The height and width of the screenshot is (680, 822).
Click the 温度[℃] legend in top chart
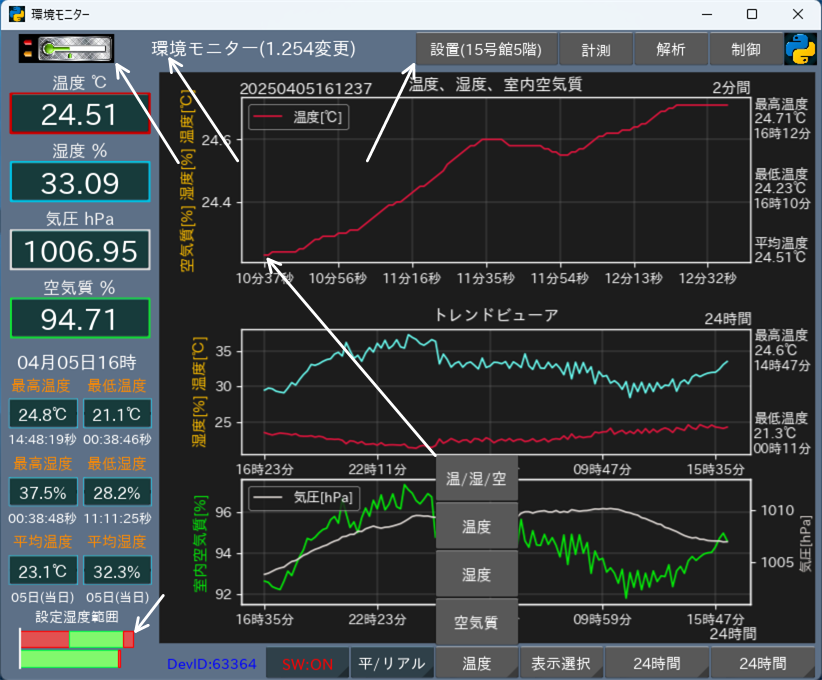click(x=298, y=118)
